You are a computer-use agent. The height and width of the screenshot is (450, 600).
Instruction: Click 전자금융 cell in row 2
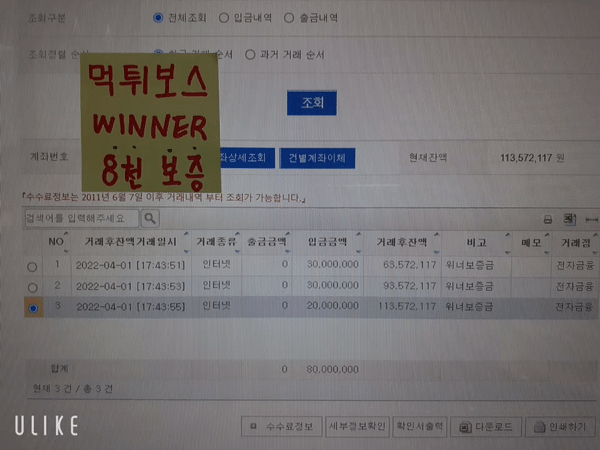[575, 286]
